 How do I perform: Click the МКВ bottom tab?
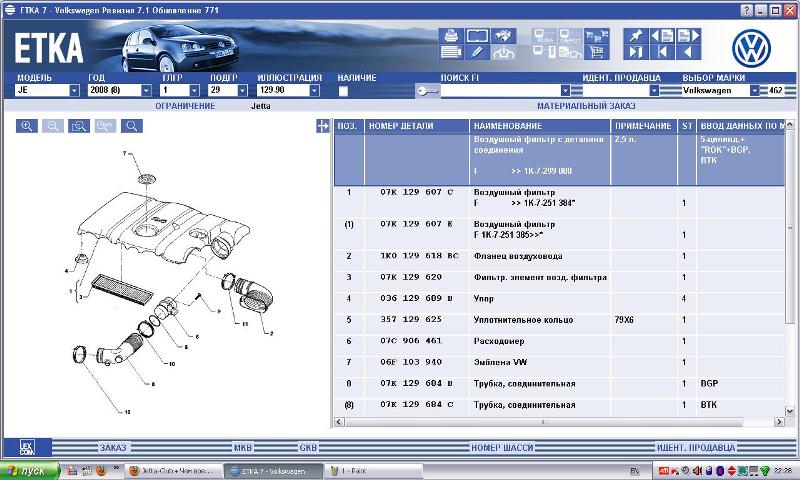(x=243, y=448)
